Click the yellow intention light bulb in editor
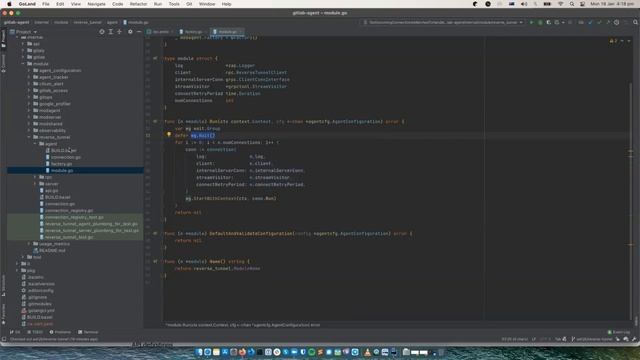Screen dimensions: 640x360 169,135
